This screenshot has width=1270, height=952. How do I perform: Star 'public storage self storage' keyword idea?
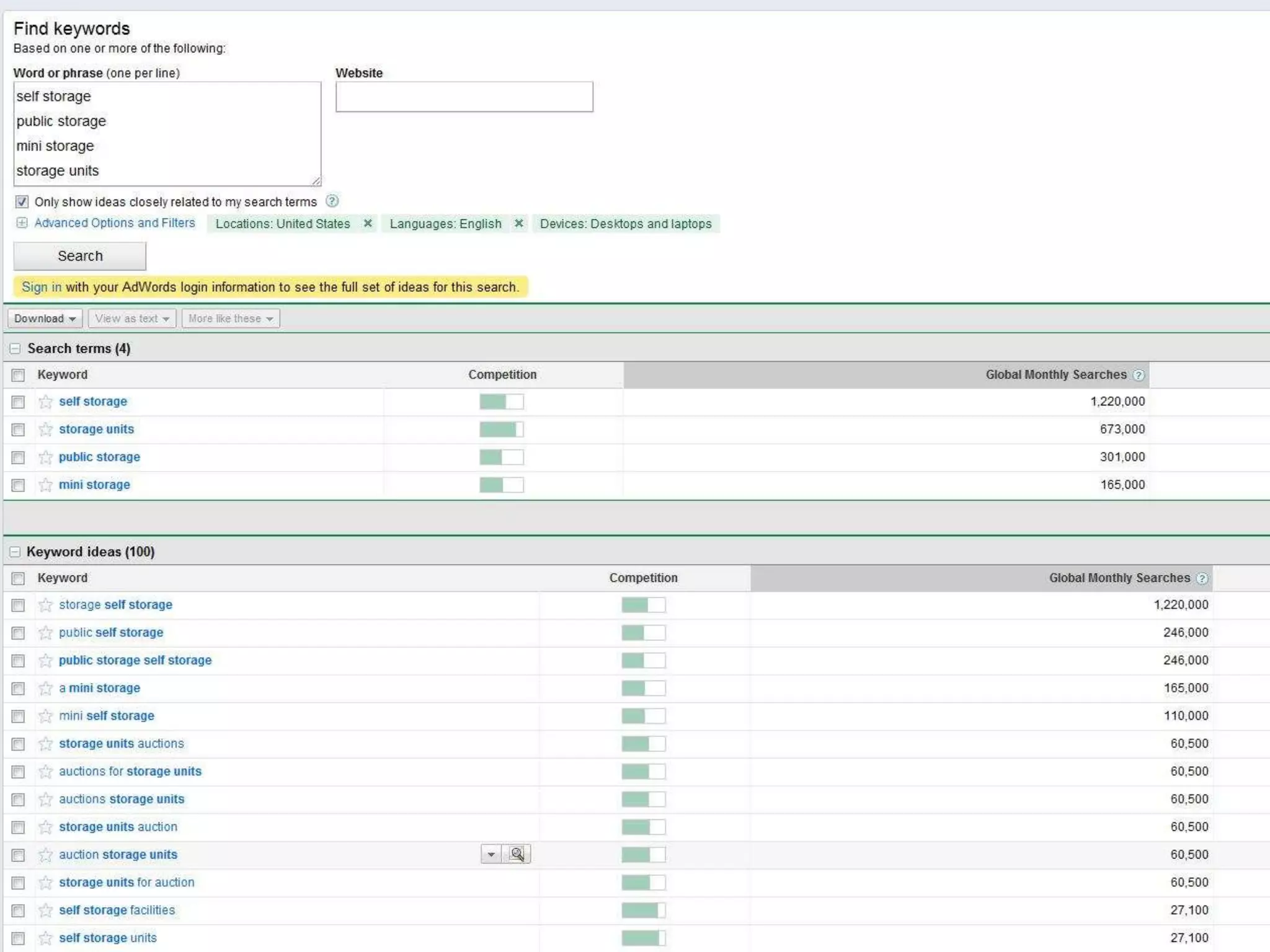pos(45,661)
